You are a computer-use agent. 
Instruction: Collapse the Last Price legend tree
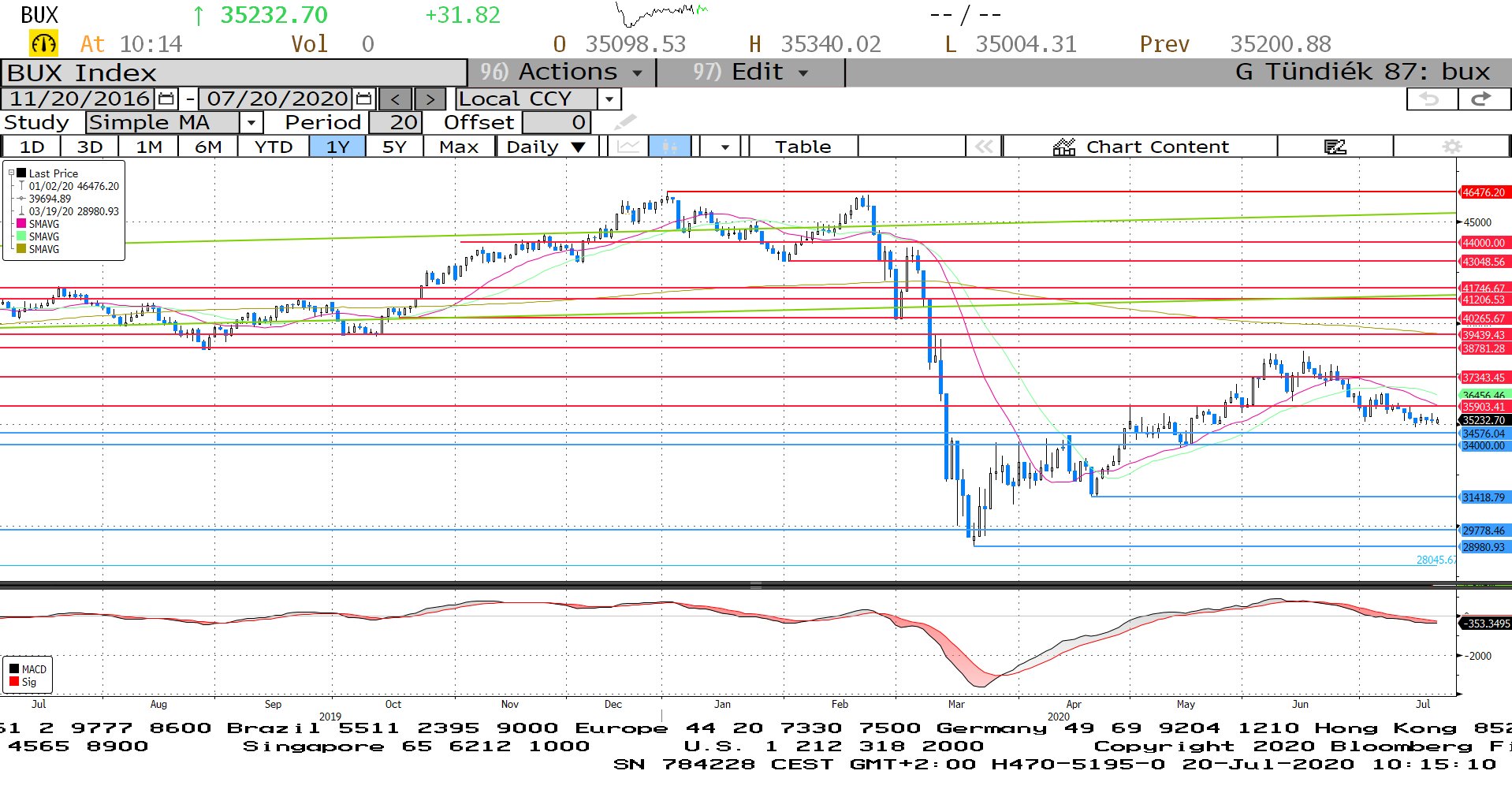(x=11, y=173)
